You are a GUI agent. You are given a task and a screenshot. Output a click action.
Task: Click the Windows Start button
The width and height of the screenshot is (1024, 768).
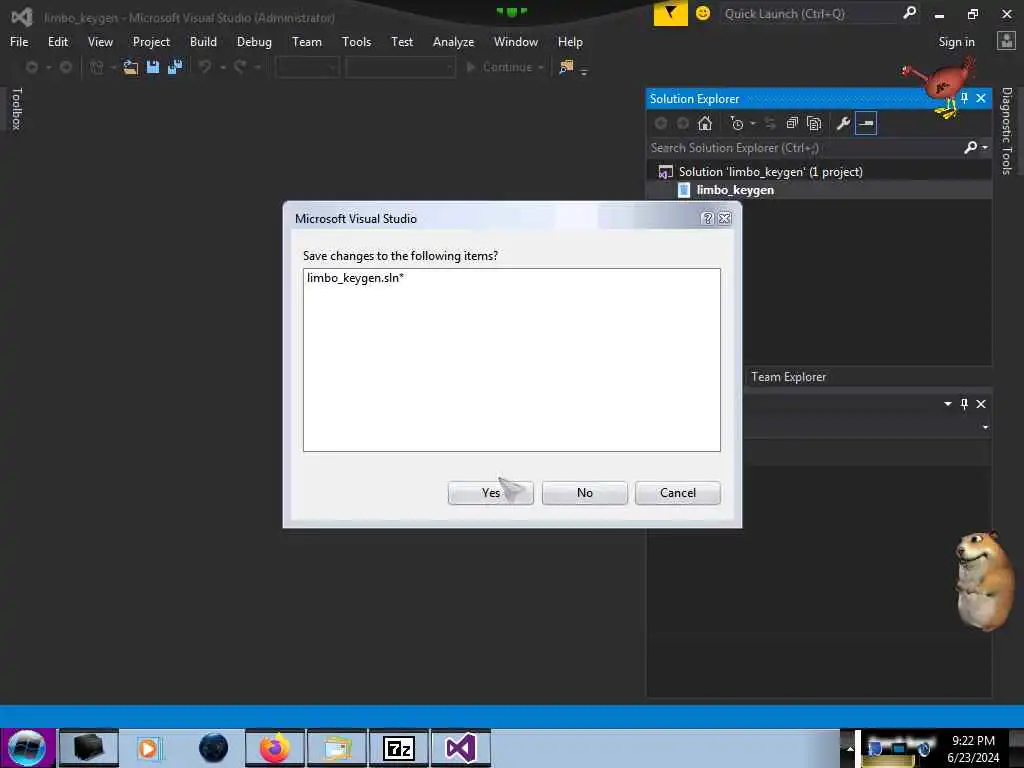pyautogui.click(x=27, y=748)
